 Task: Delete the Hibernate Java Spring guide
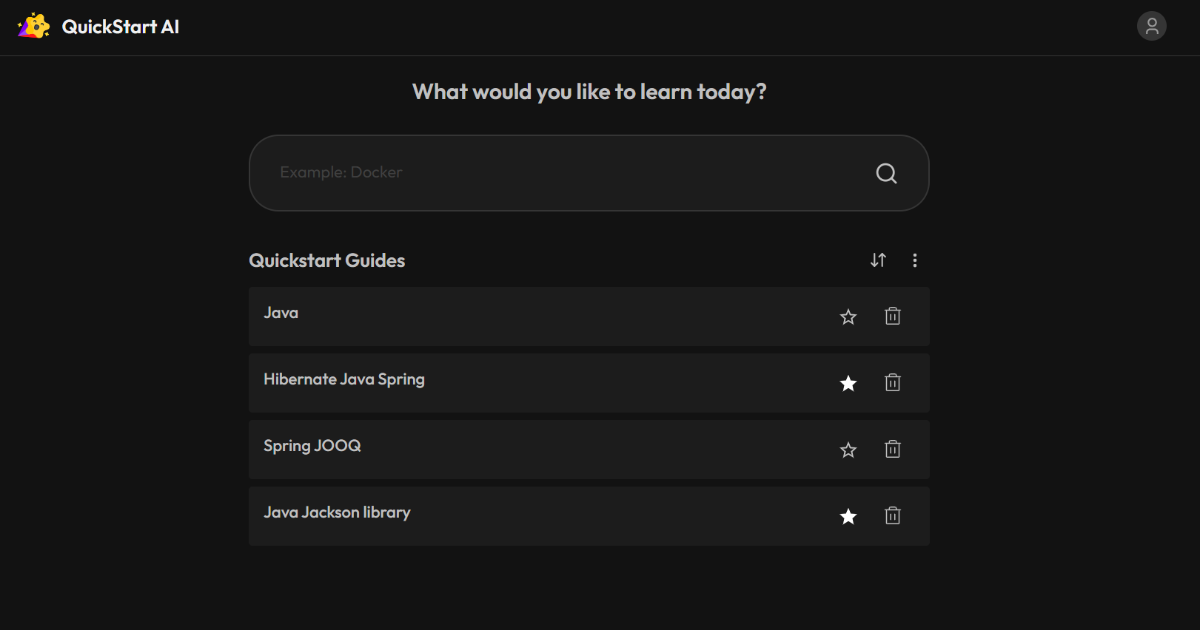pyautogui.click(x=893, y=382)
